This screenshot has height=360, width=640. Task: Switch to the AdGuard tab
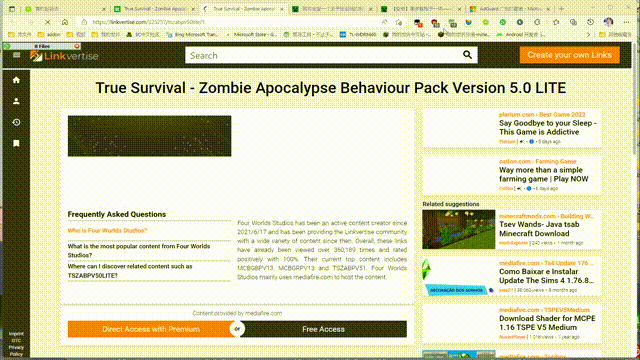pos(510,9)
